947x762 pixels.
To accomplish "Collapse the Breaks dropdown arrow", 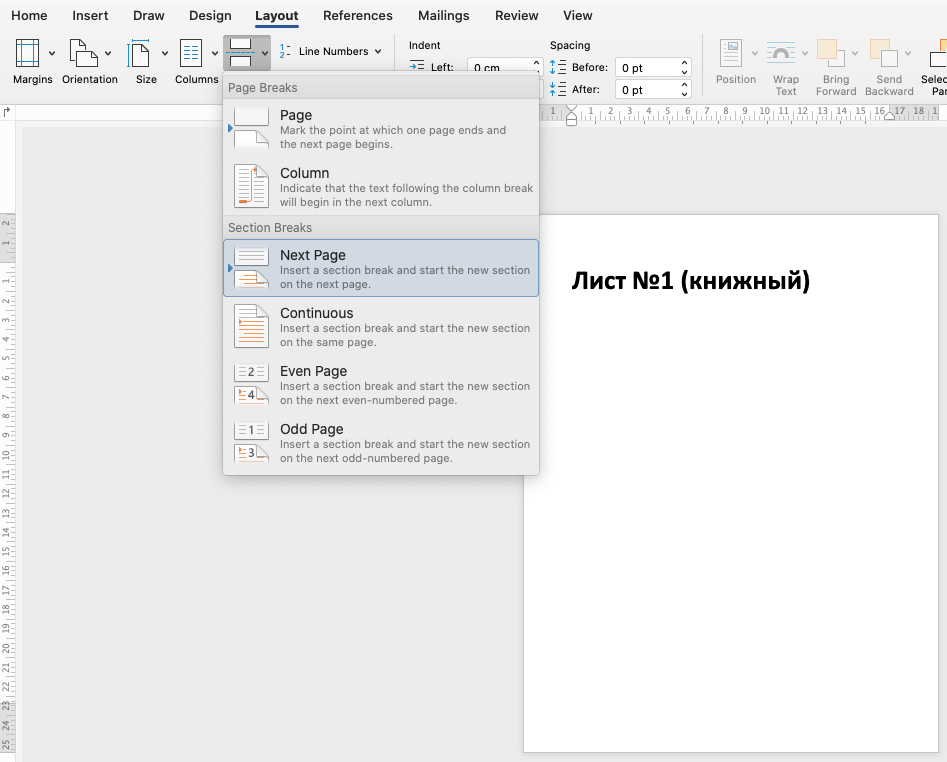I will pos(265,53).
